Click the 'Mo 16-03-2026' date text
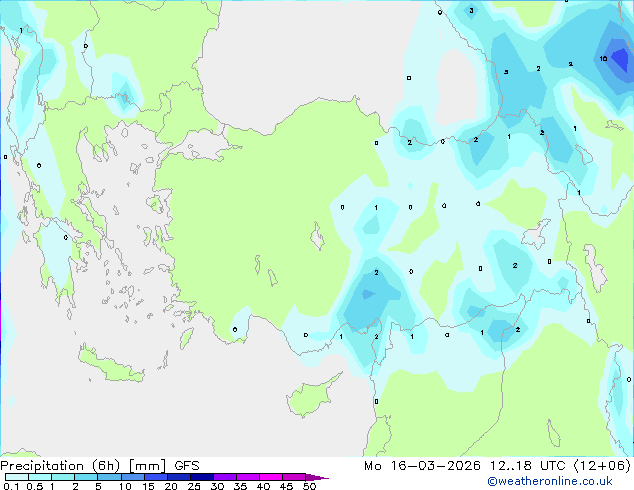This screenshot has width=634, height=490. point(422,466)
